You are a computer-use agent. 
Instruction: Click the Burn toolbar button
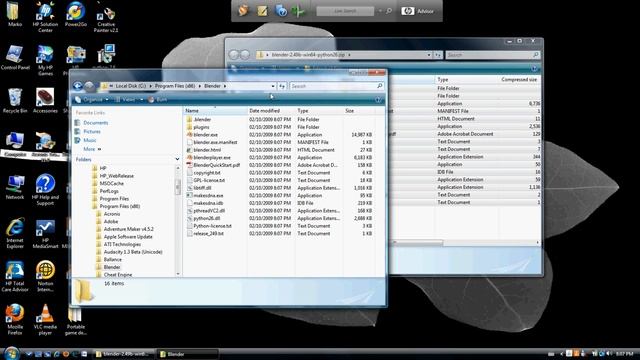pos(158,100)
